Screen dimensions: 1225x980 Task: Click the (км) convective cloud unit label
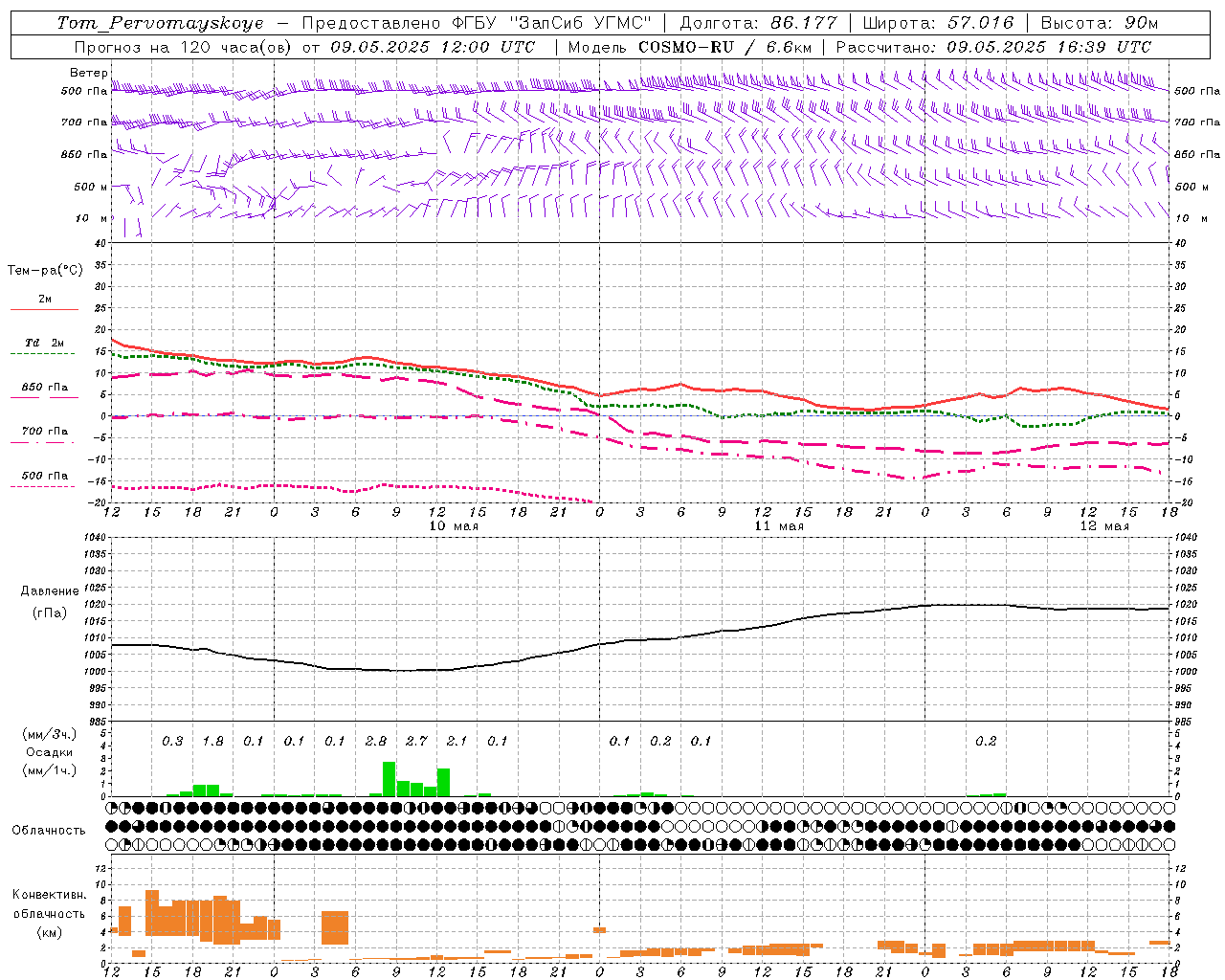click(50, 932)
